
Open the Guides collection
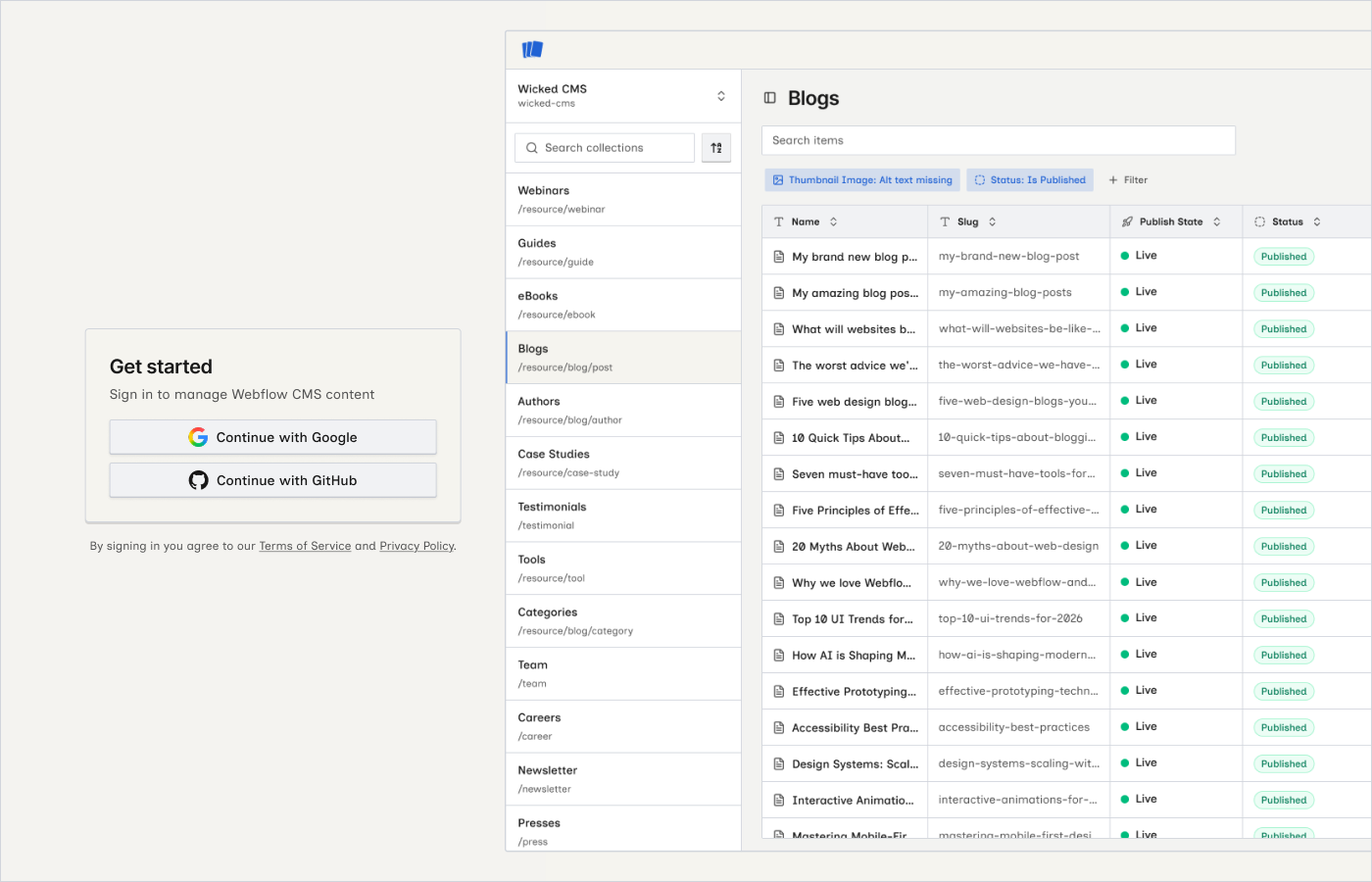(623, 253)
